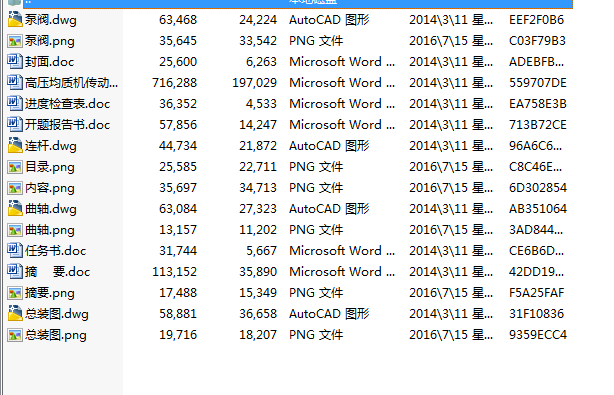Click the checksum F5A25FAF
This screenshot has width=614, height=395.
point(536,293)
